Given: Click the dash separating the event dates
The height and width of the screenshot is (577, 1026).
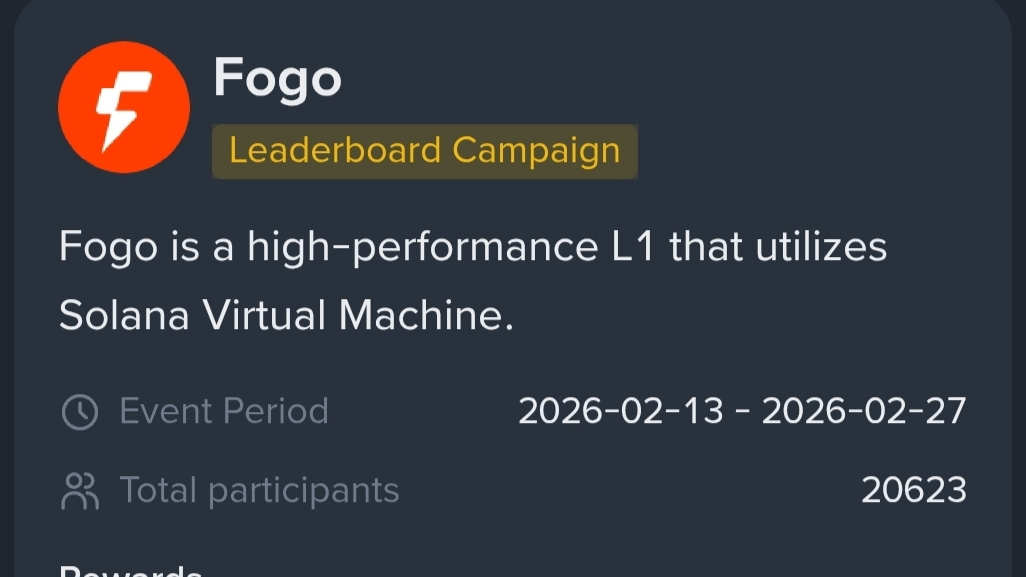Looking at the screenshot, I should (x=742, y=411).
